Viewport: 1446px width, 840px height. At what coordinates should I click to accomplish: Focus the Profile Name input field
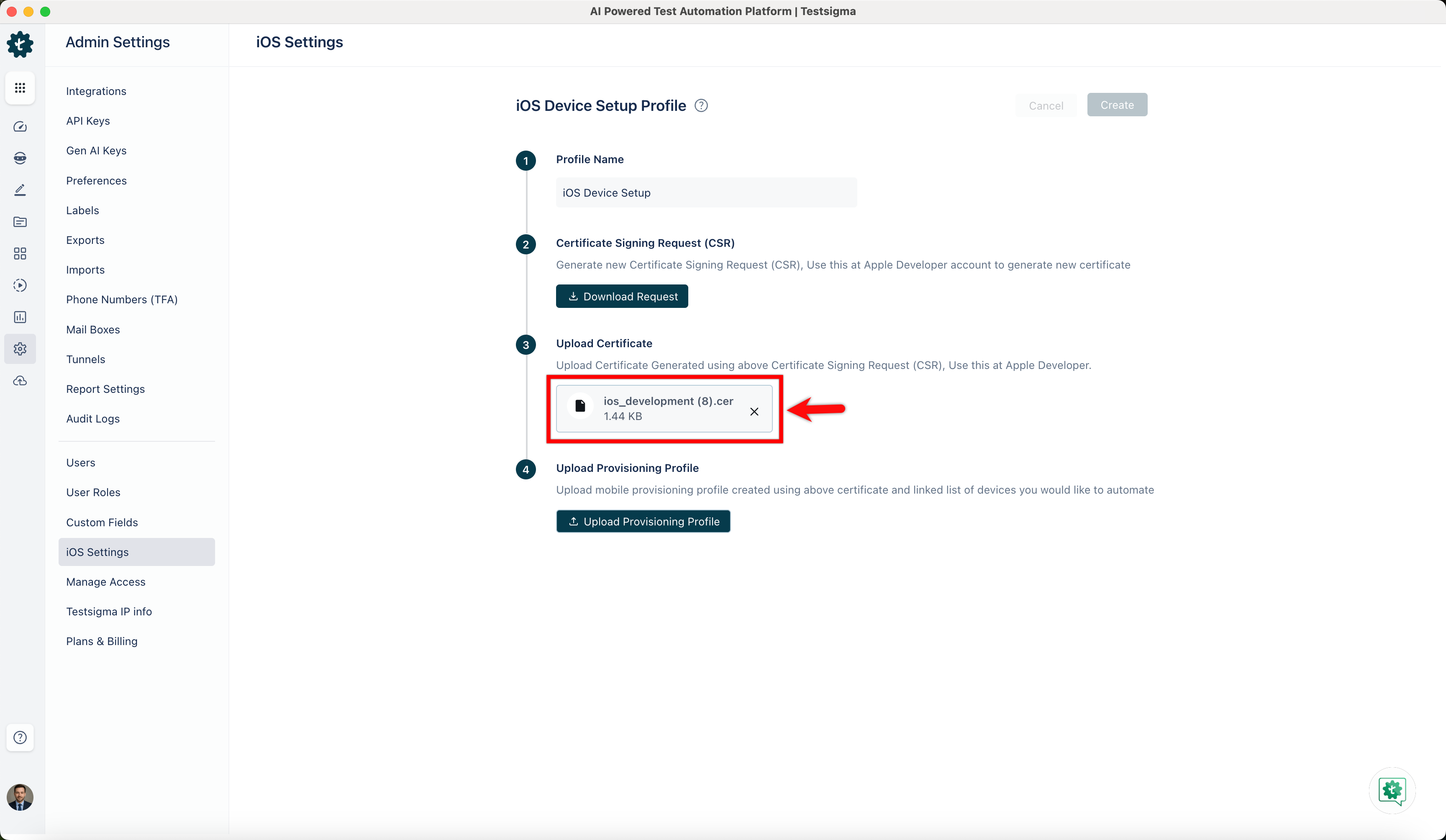click(x=706, y=193)
